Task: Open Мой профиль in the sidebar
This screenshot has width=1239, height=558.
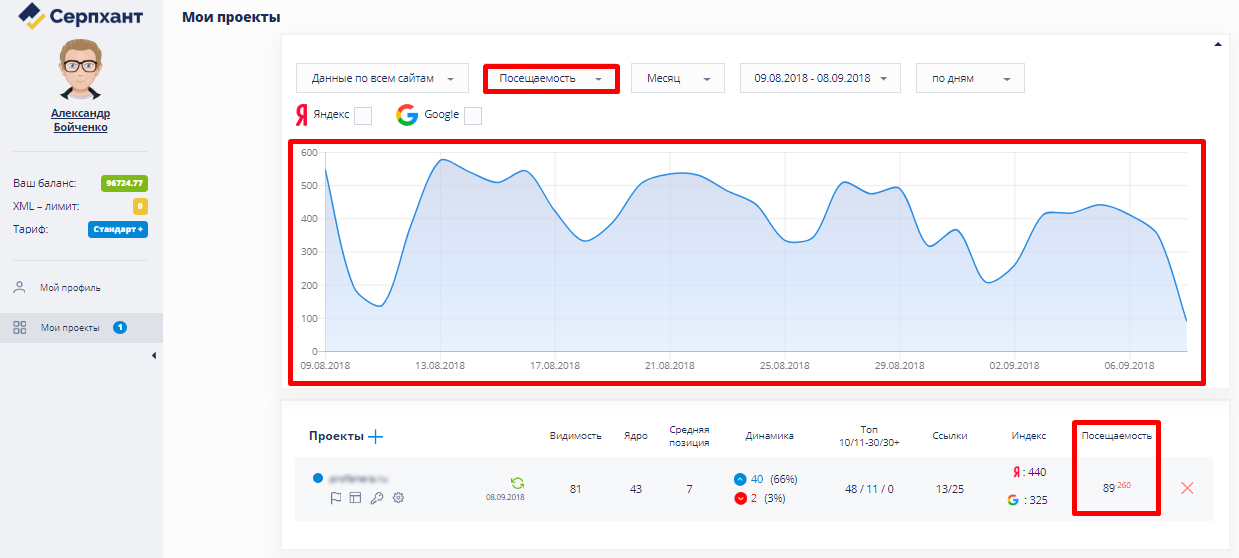Action: pyautogui.click(x=70, y=288)
